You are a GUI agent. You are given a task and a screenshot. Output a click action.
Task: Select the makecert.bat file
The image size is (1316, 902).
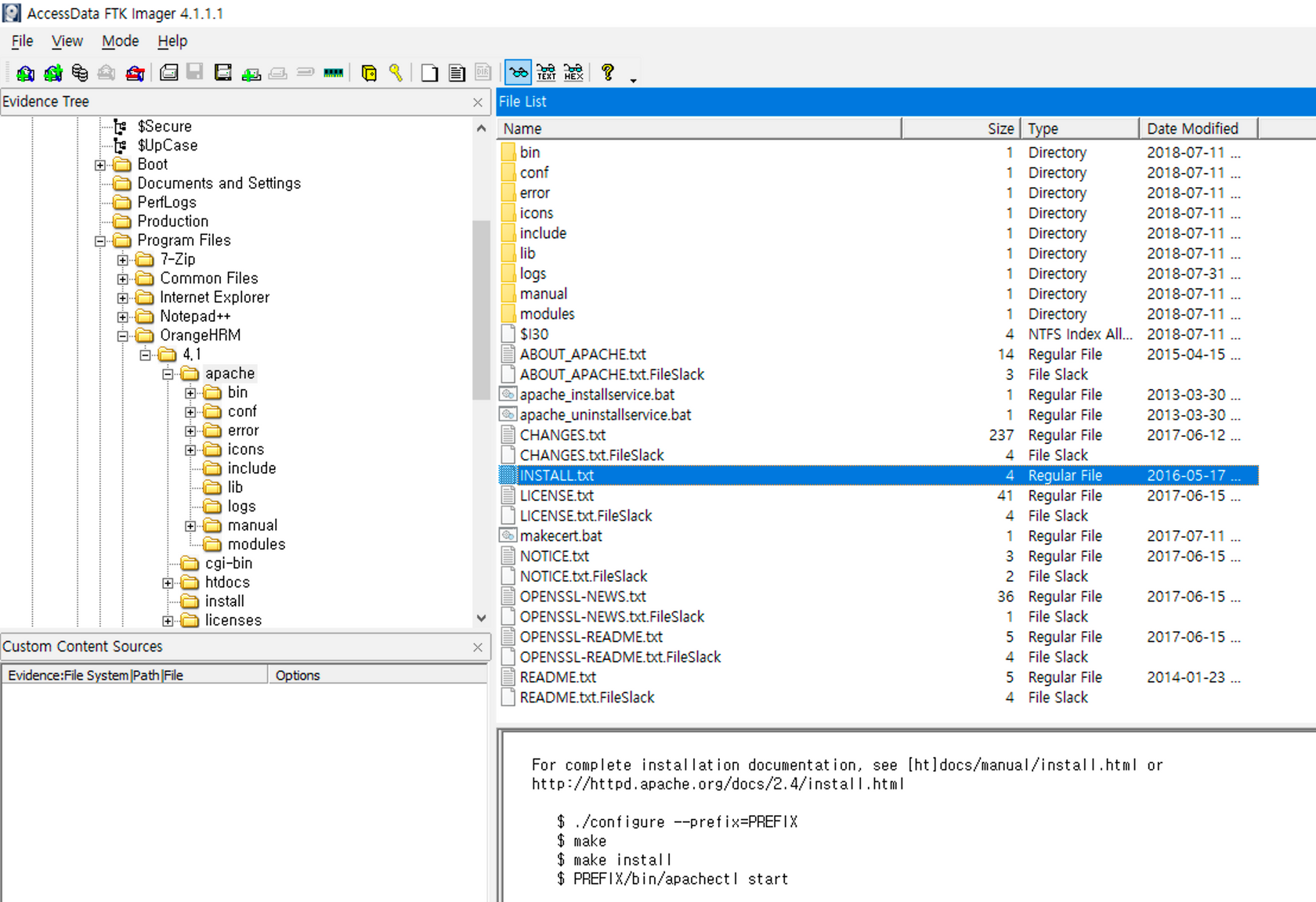pos(561,536)
